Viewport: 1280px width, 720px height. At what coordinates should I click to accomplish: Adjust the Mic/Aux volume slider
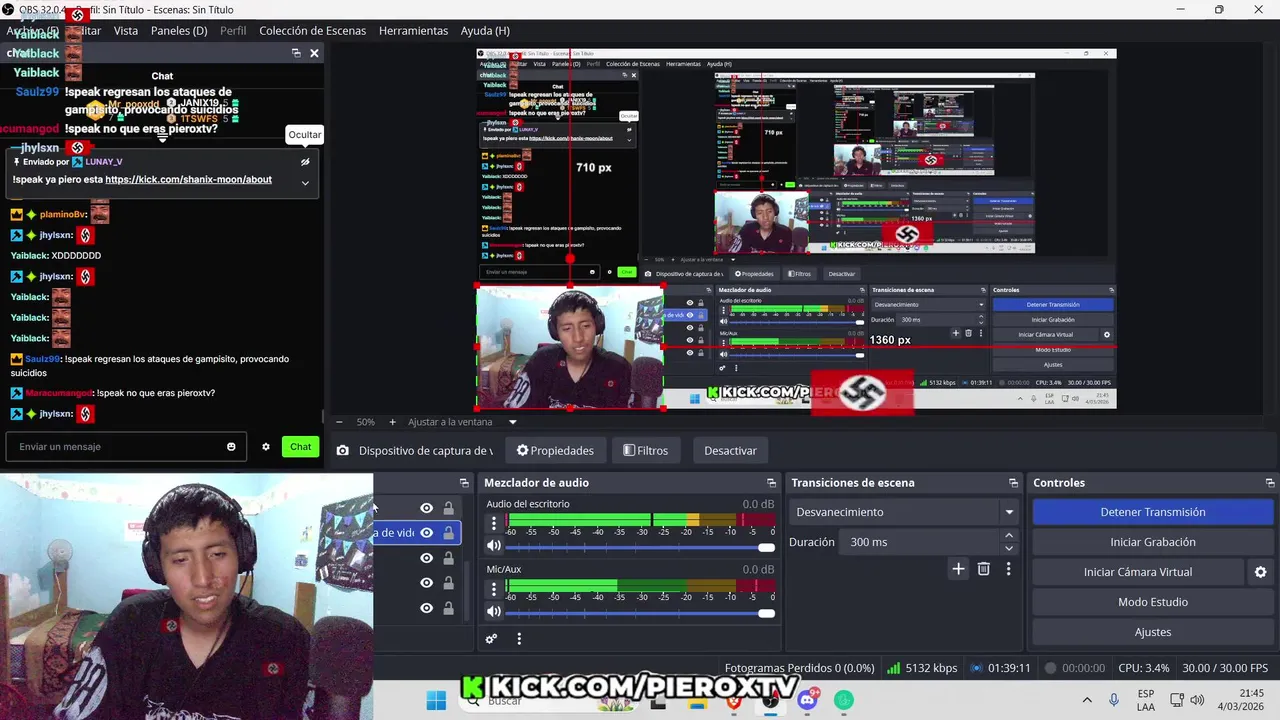(640, 613)
